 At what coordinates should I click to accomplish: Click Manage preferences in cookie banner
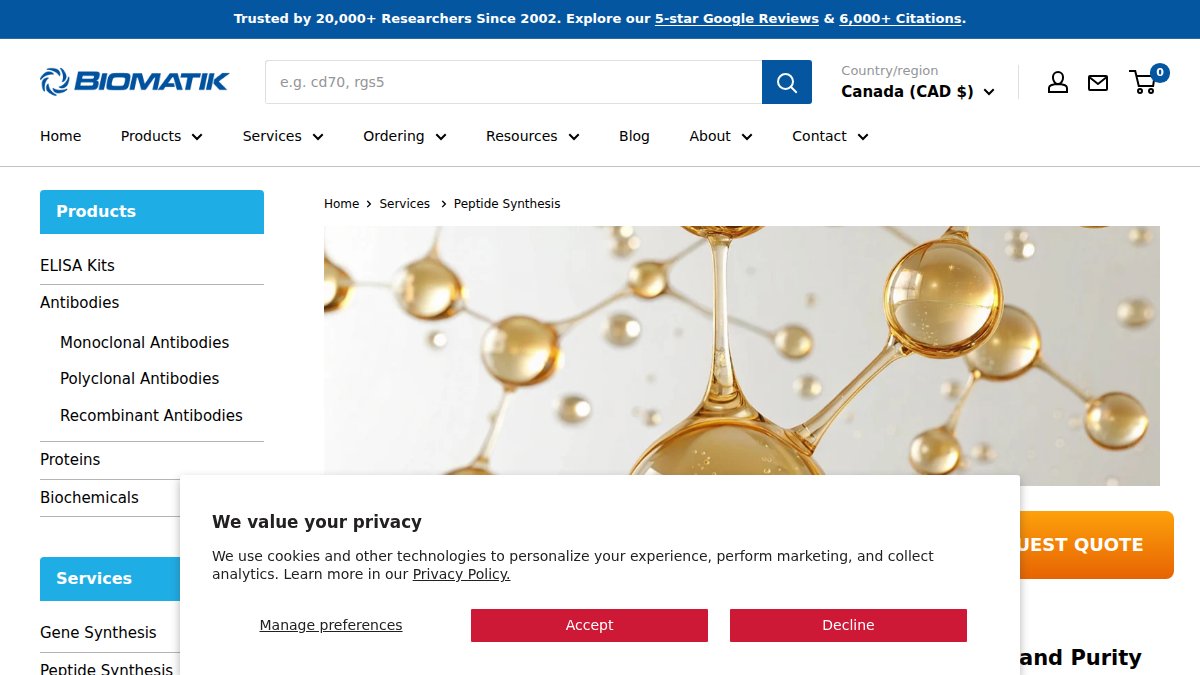click(331, 625)
